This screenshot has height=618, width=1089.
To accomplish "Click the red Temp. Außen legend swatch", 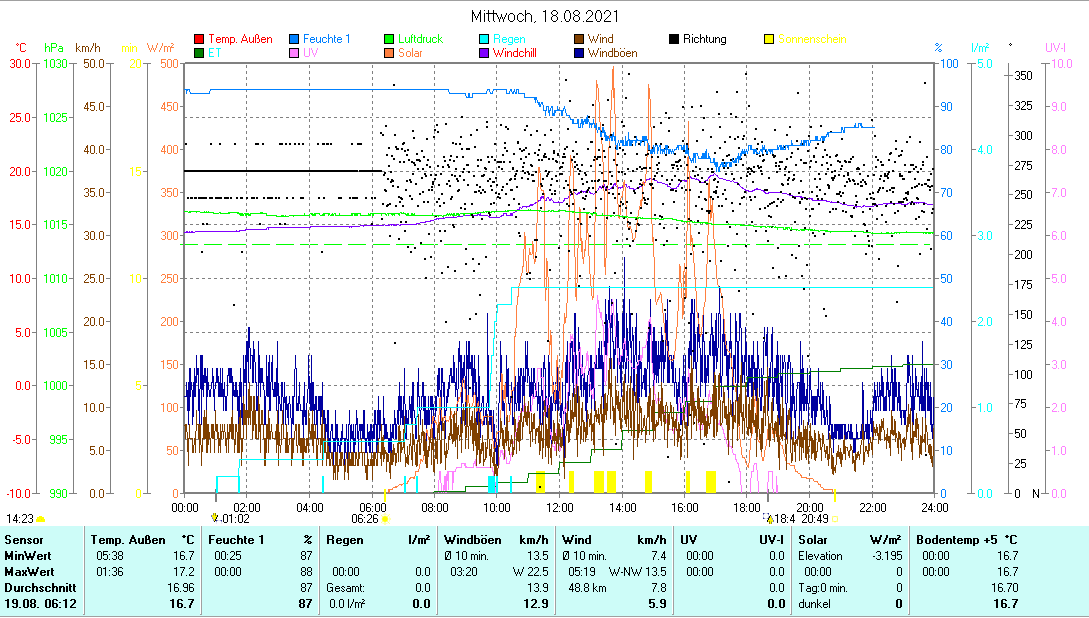I will coord(199,40).
